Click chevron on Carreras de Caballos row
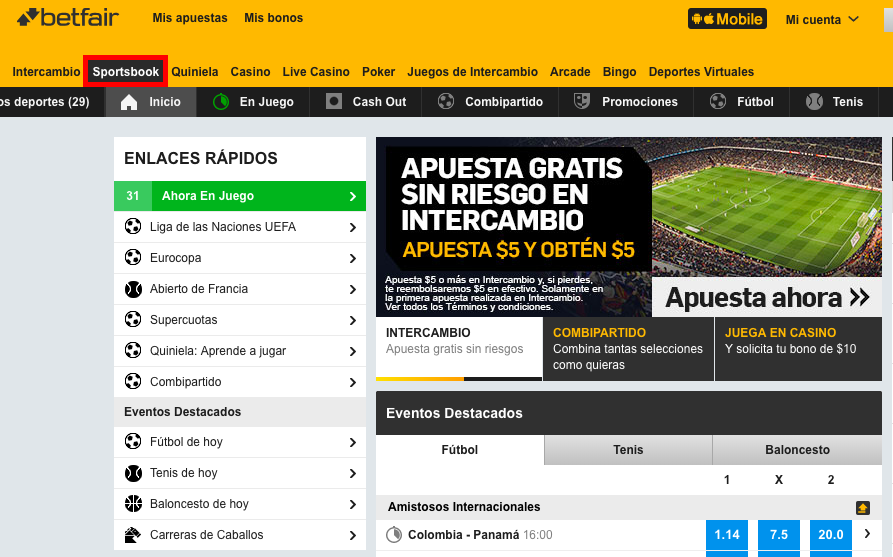 [353, 535]
